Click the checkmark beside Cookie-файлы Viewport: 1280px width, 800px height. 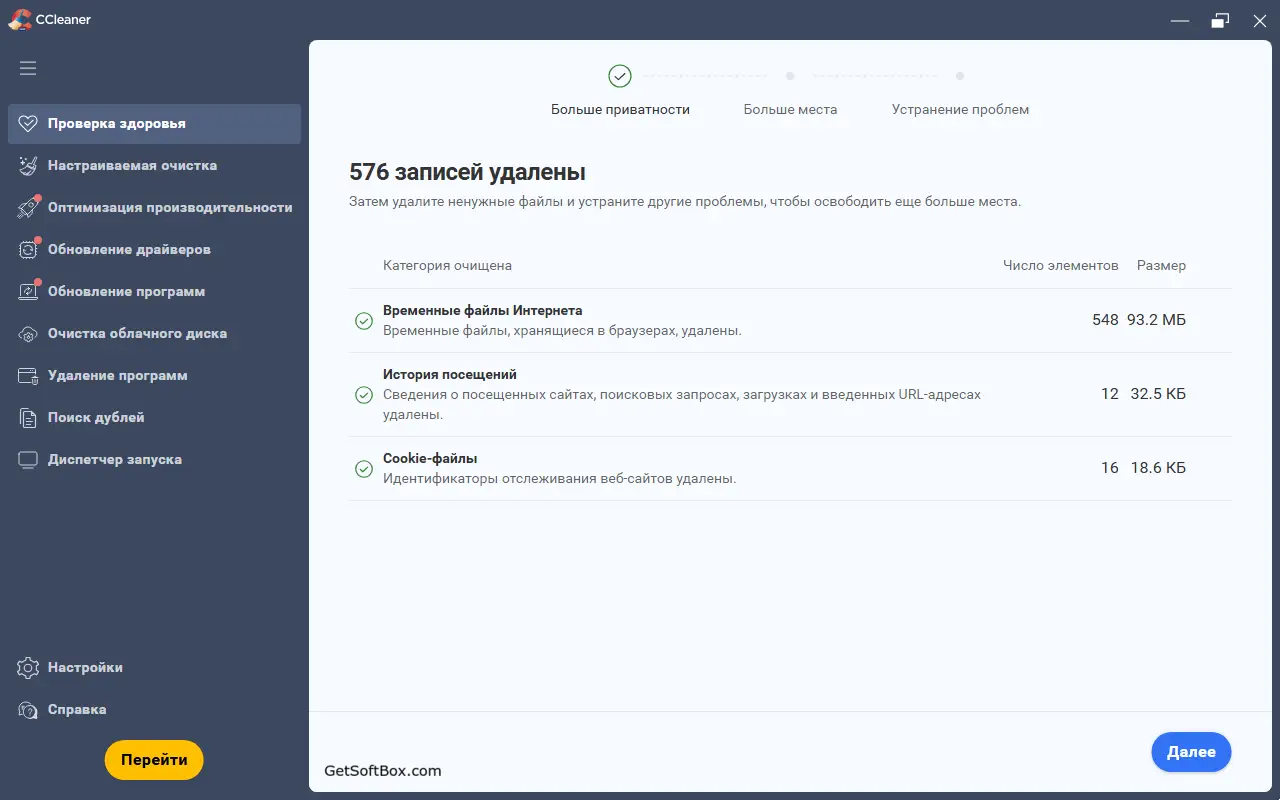click(x=364, y=469)
